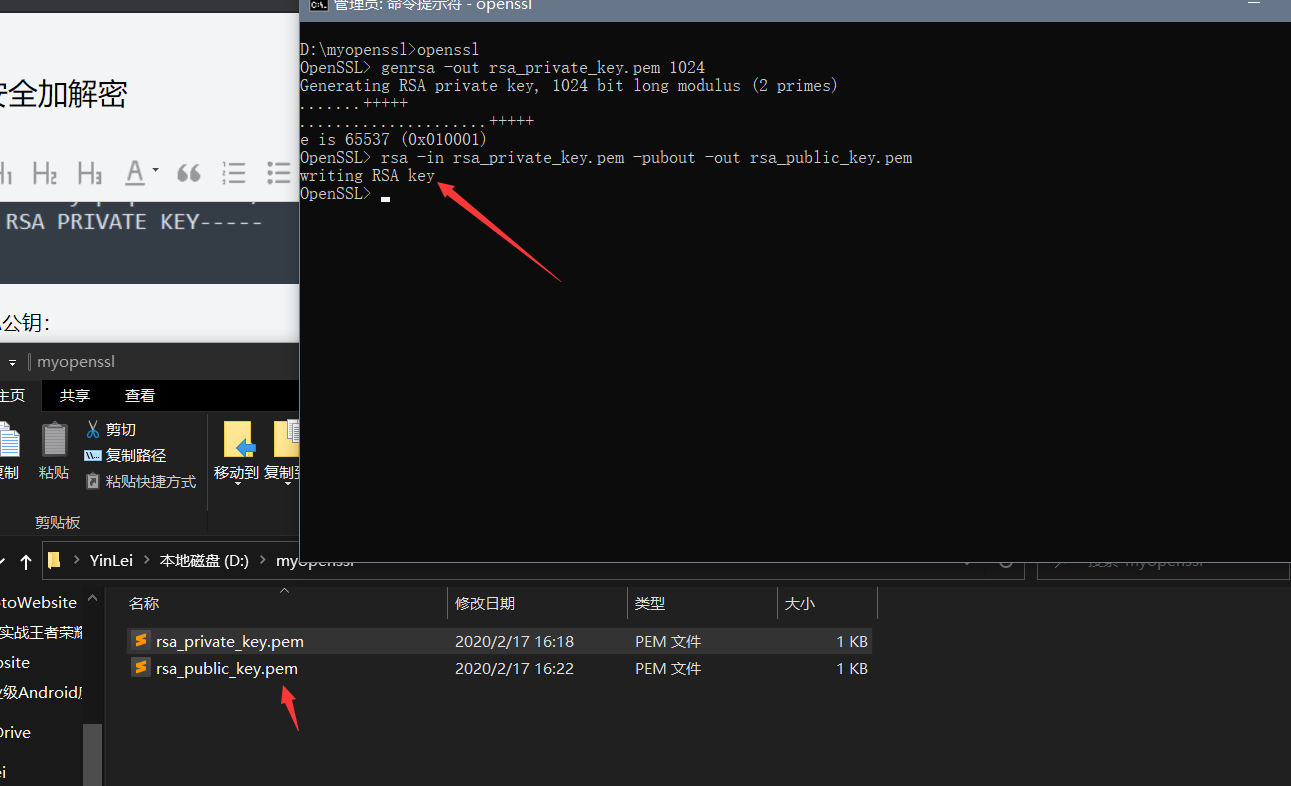Open the quick access toolbar dropdown arrow
Viewport: 1291px width, 786px height.
12,362
